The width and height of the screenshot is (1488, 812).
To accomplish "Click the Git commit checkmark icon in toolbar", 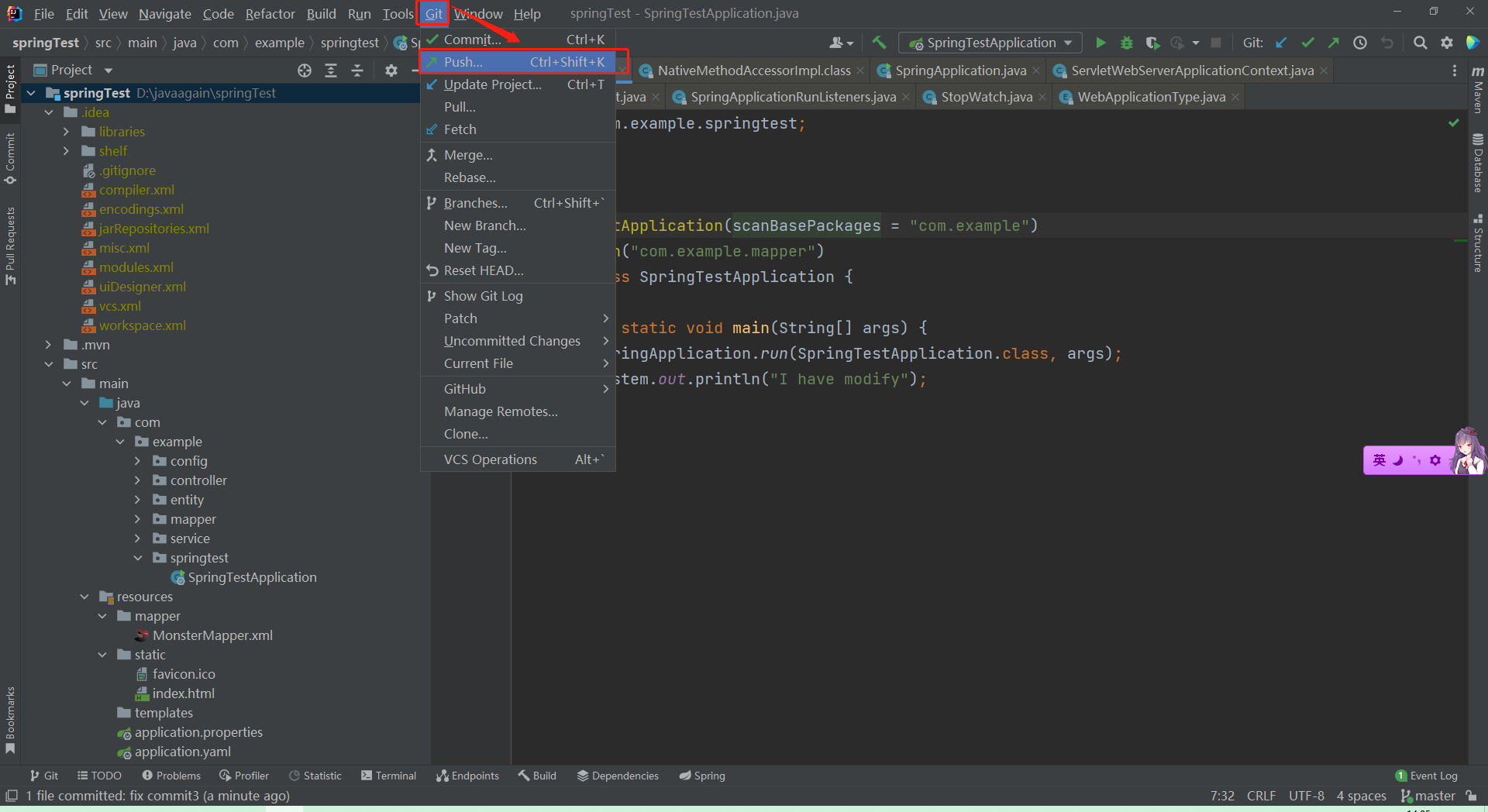I will pos(1307,43).
